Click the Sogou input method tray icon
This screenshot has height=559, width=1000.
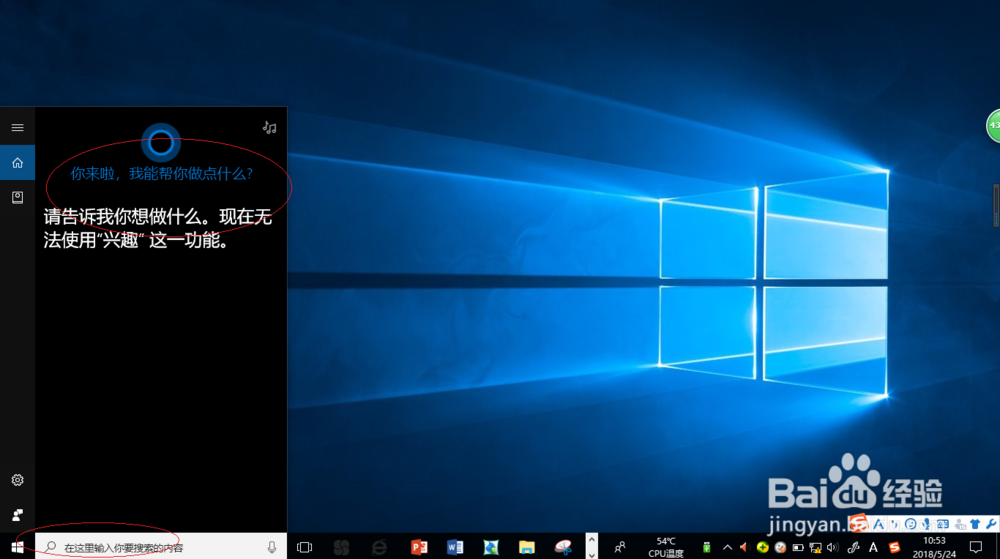(895, 547)
